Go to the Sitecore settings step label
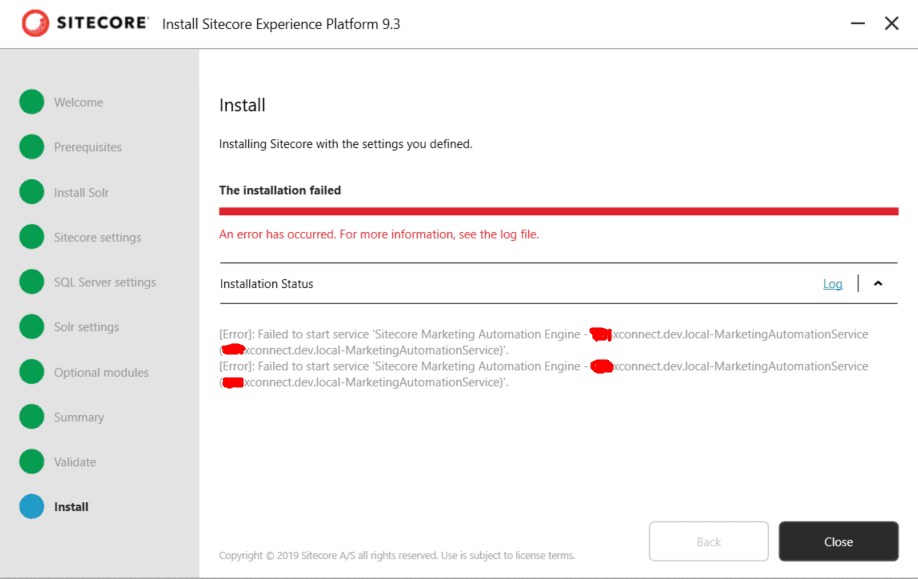 click(98, 238)
